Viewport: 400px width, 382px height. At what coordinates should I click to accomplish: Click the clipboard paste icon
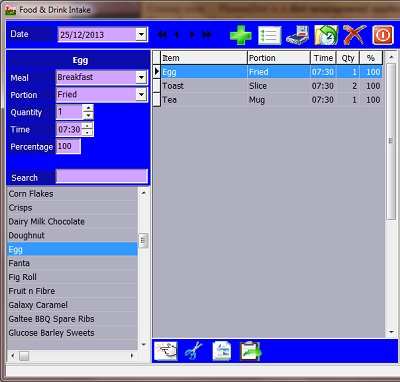click(x=250, y=351)
